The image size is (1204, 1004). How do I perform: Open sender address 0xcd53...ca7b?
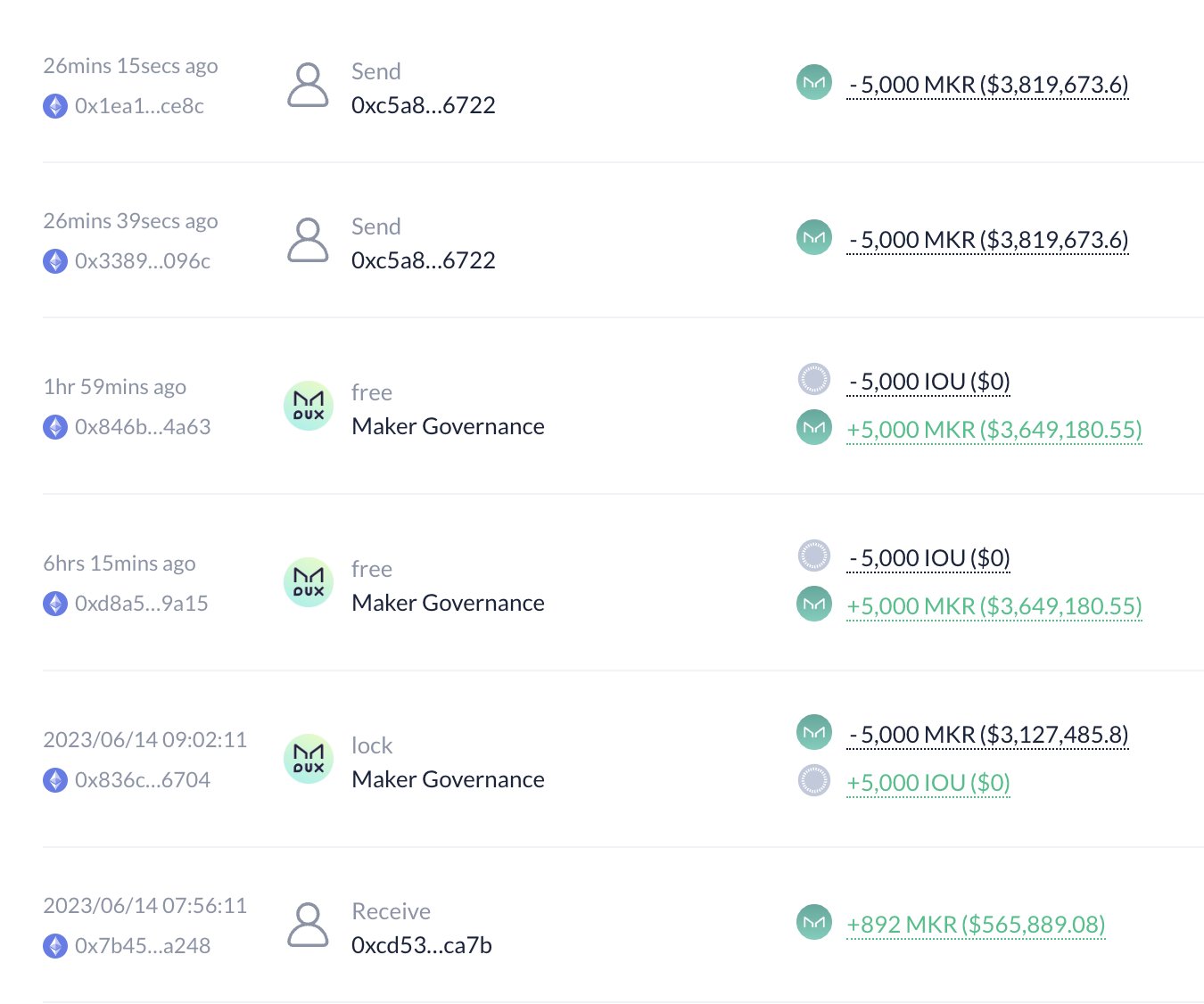421,945
